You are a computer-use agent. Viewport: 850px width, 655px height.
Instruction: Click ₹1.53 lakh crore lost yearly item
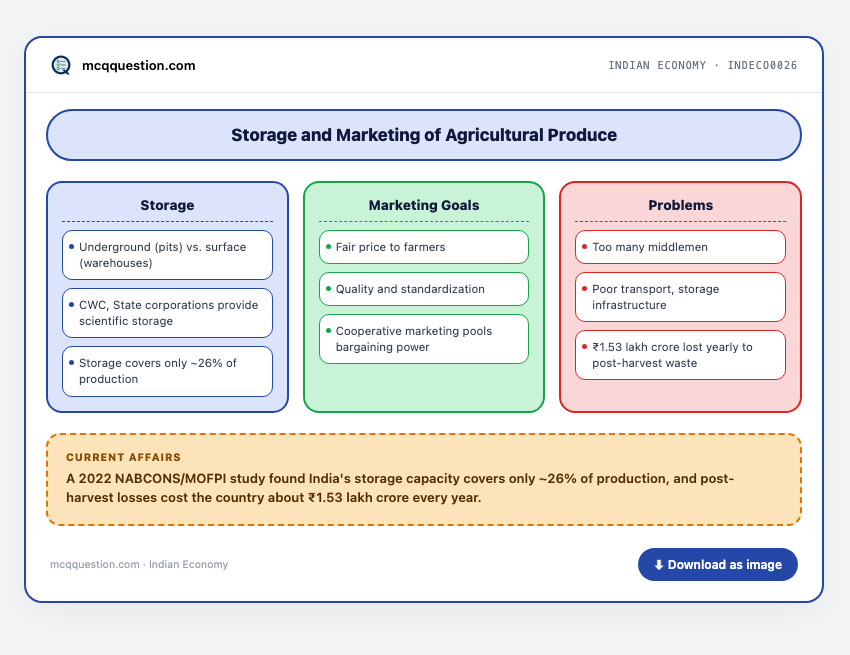tap(680, 355)
